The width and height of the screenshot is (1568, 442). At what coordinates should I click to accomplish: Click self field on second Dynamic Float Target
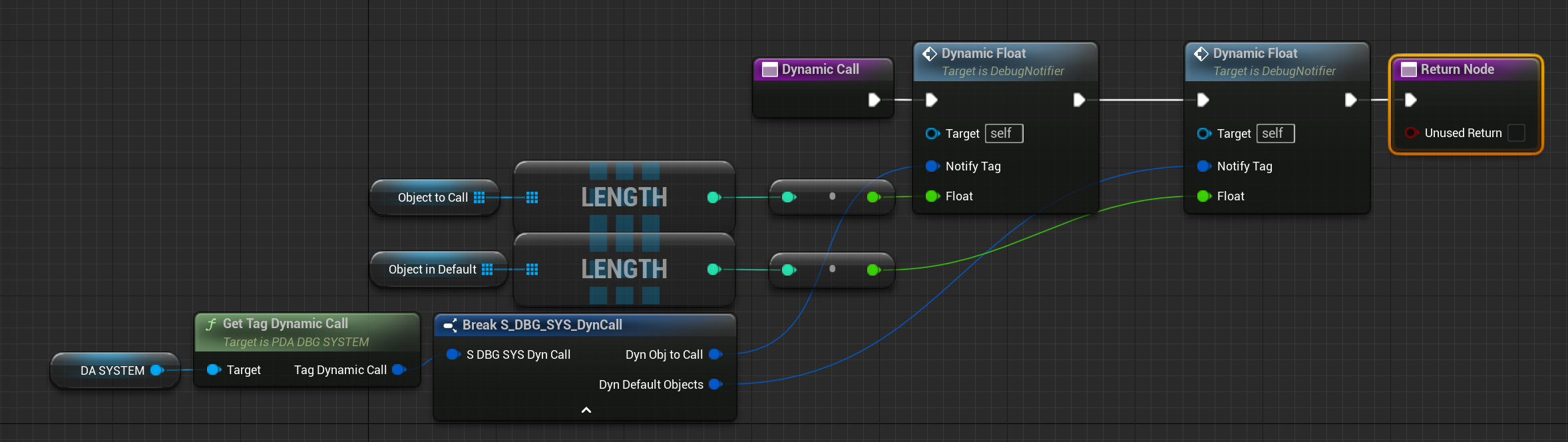pos(1276,133)
